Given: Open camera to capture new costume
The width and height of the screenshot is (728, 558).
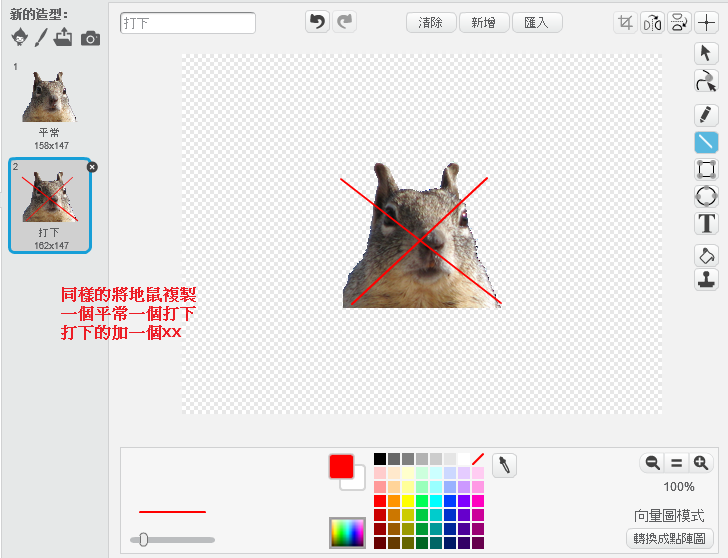Looking at the screenshot, I should (x=90, y=38).
